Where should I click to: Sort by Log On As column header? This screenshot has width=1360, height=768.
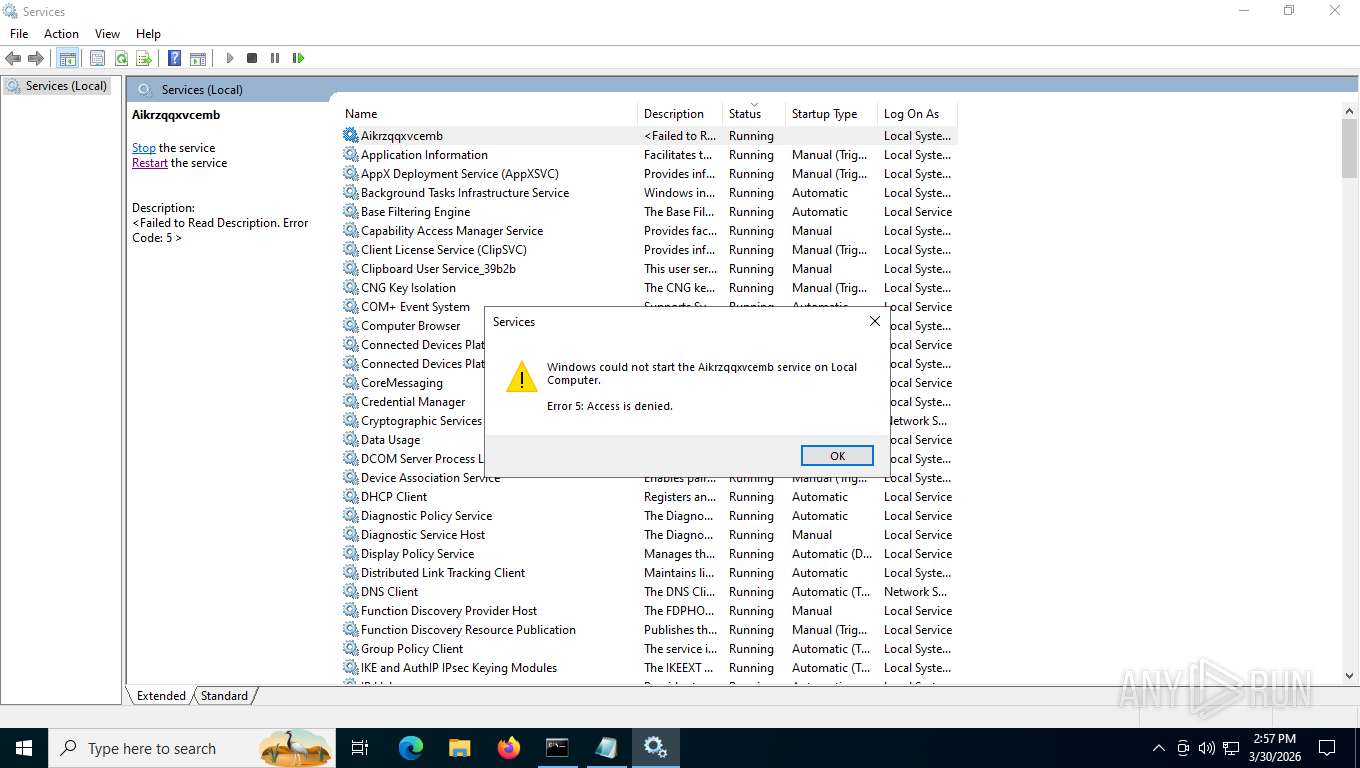[917, 114]
